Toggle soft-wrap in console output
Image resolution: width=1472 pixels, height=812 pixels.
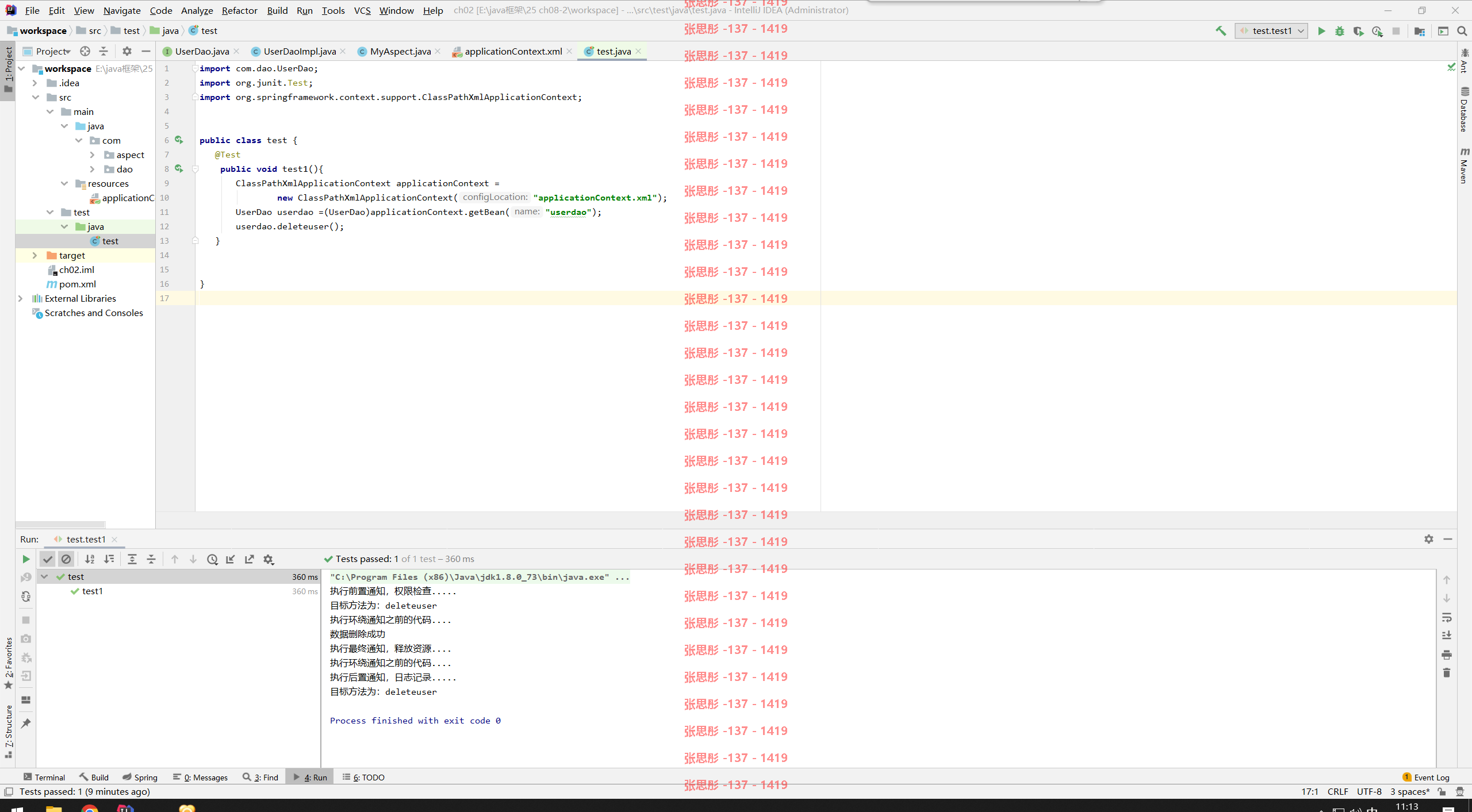coord(1447,618)
